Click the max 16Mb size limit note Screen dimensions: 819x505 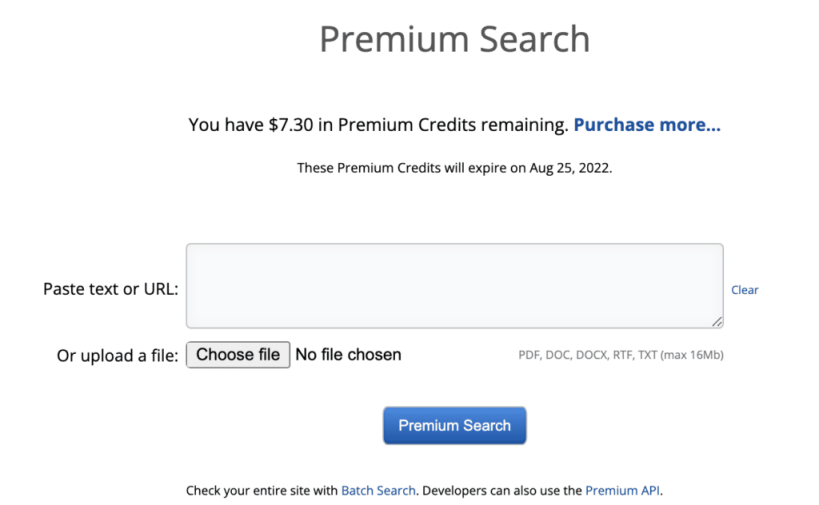[x=692, y=355]
